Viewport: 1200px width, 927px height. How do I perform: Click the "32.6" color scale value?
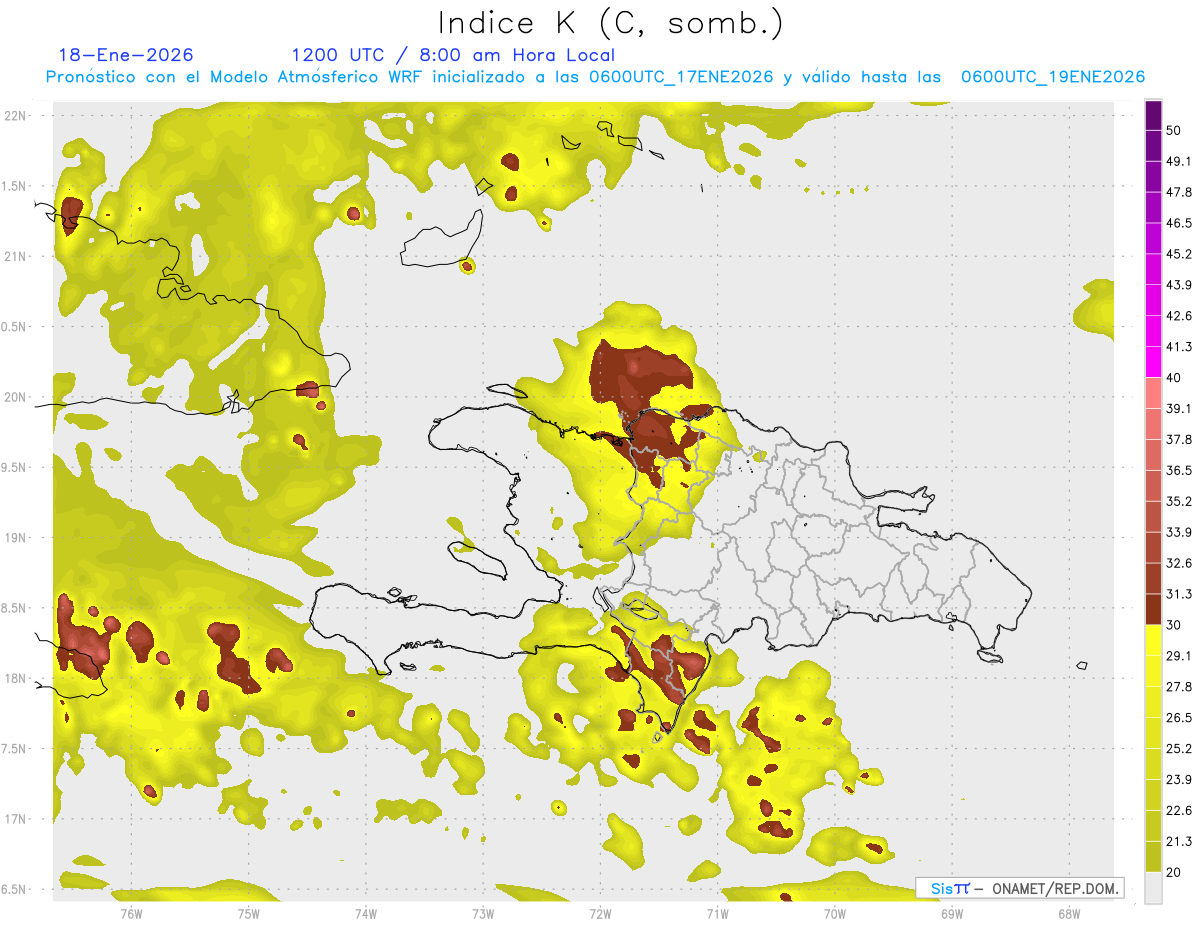point(1179,563)
